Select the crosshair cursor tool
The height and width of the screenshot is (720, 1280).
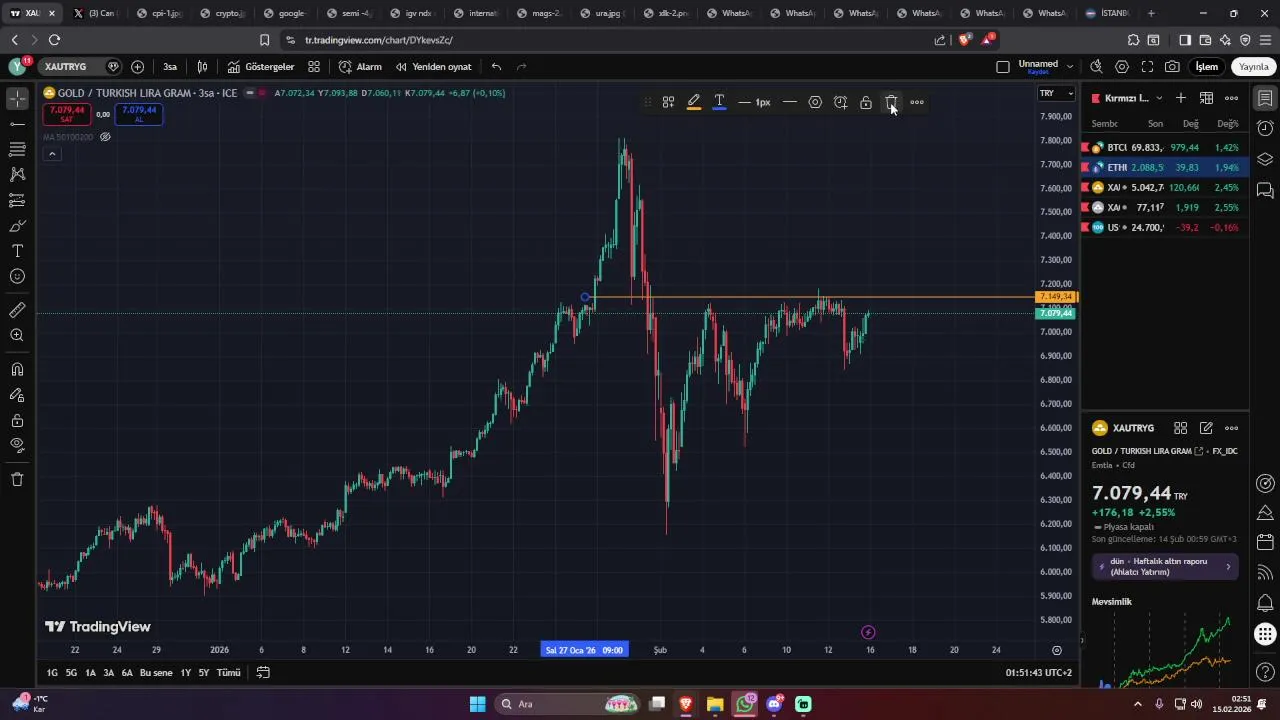(x=17, y=98)
